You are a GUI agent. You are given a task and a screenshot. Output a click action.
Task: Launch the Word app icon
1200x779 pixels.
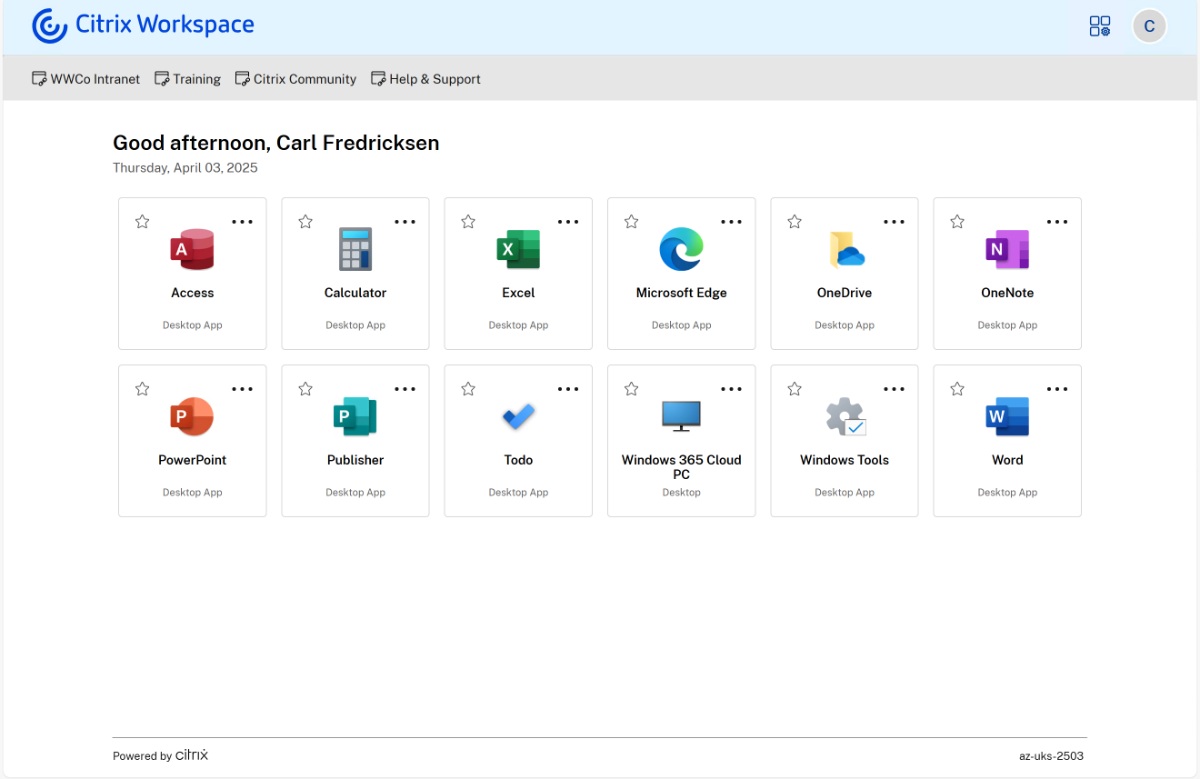click(1007, 416)
